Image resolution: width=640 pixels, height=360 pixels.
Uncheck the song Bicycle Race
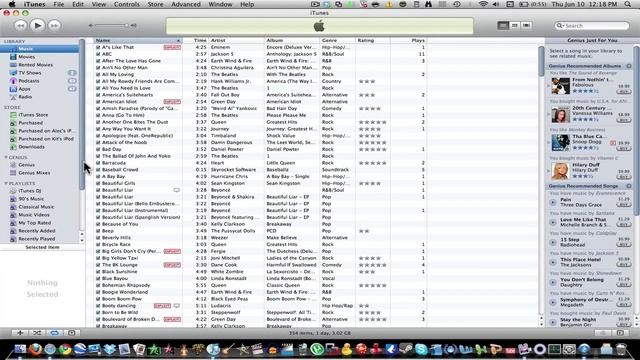click(x=98, y=244)
